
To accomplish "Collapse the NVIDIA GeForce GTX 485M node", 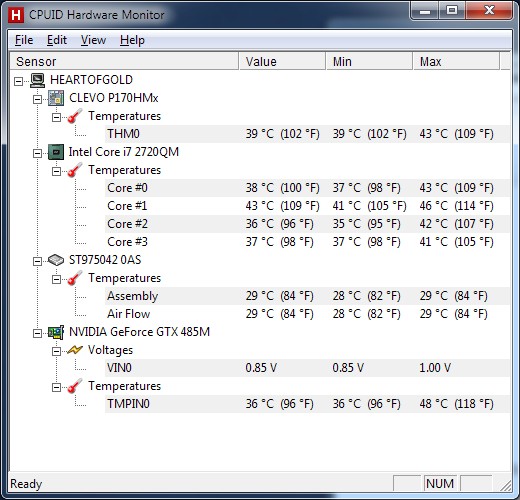I will coord(37,333).
